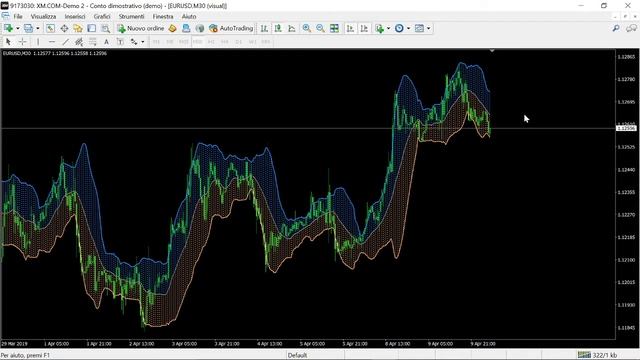Expand the Profiles dropdown arrow
The width and height of the screenshot is (640, 360).
point(38,29)
